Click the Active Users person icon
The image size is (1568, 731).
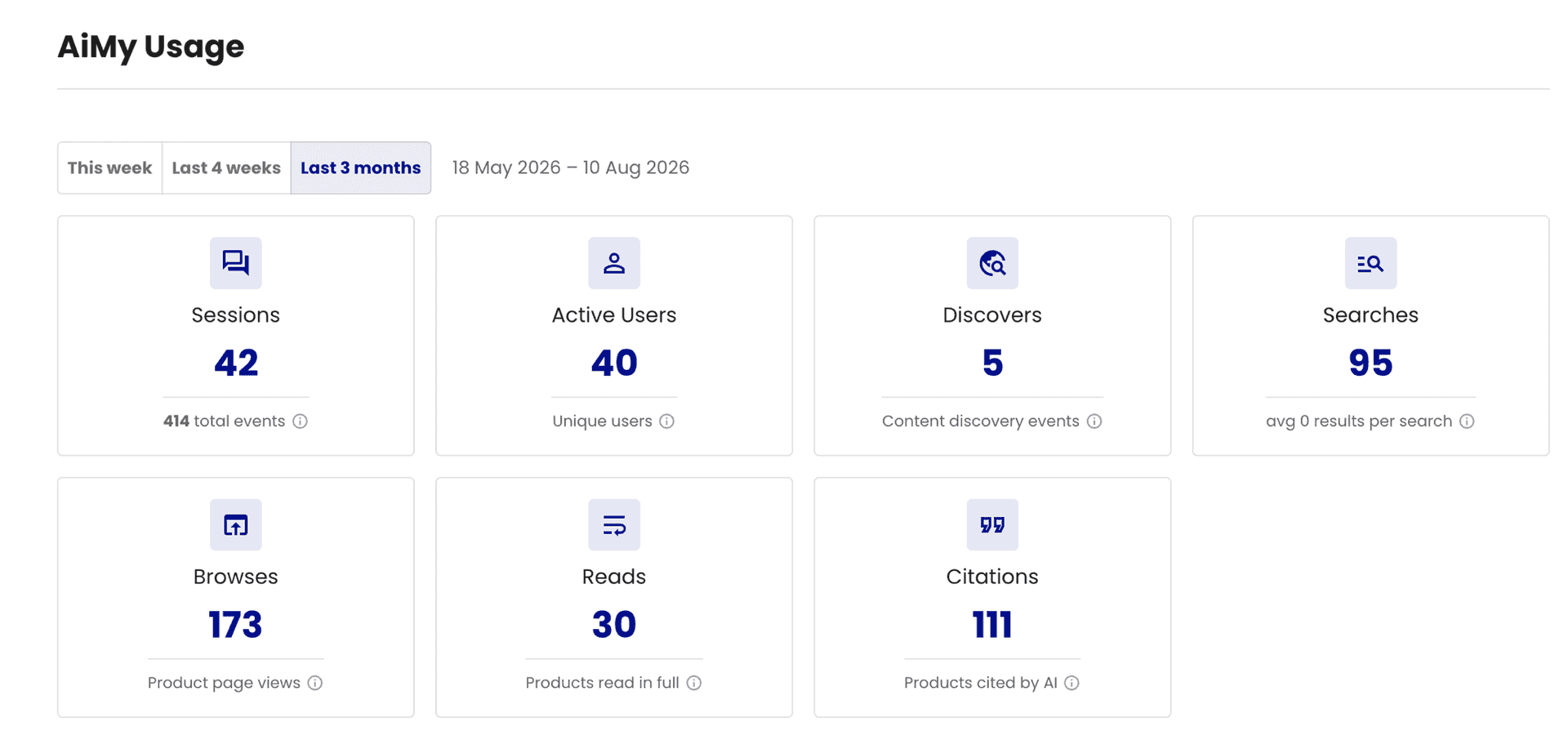614,263
